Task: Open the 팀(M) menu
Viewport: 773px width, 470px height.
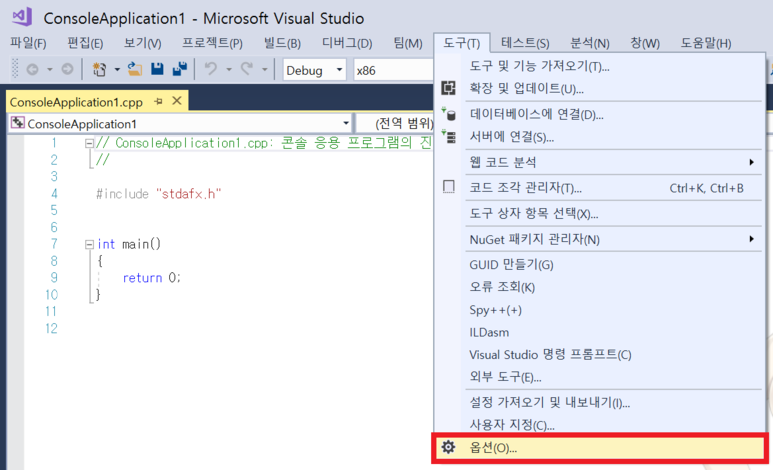Action: coord(408,43)
